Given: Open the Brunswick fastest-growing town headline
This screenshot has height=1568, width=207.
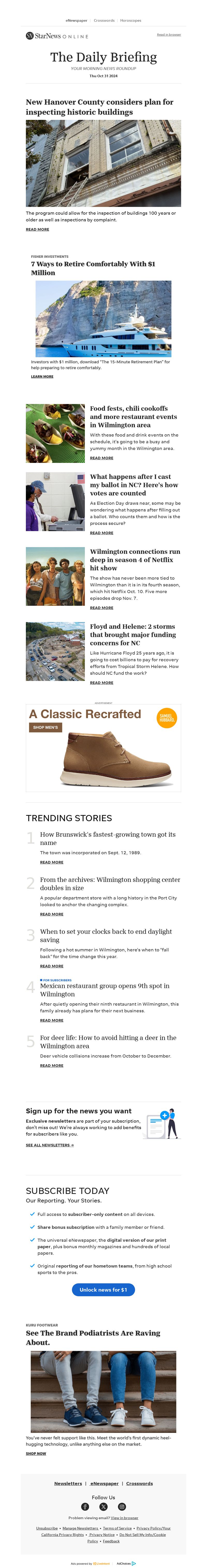Looking at the screenshot, I should tap(108, 838).
